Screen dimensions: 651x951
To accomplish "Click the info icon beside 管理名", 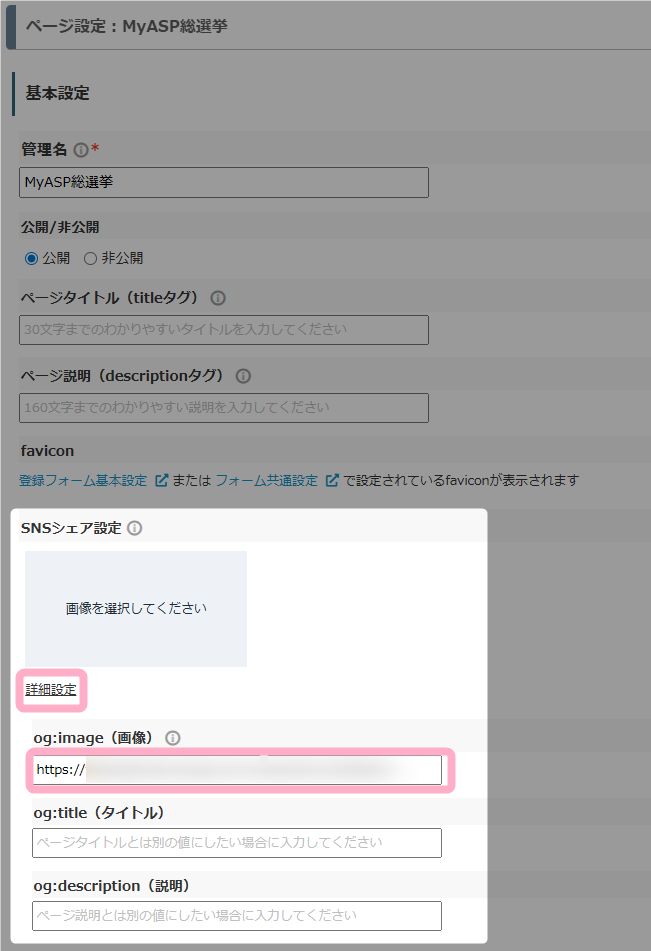I will pyautogui.click(x=81, y=149).
